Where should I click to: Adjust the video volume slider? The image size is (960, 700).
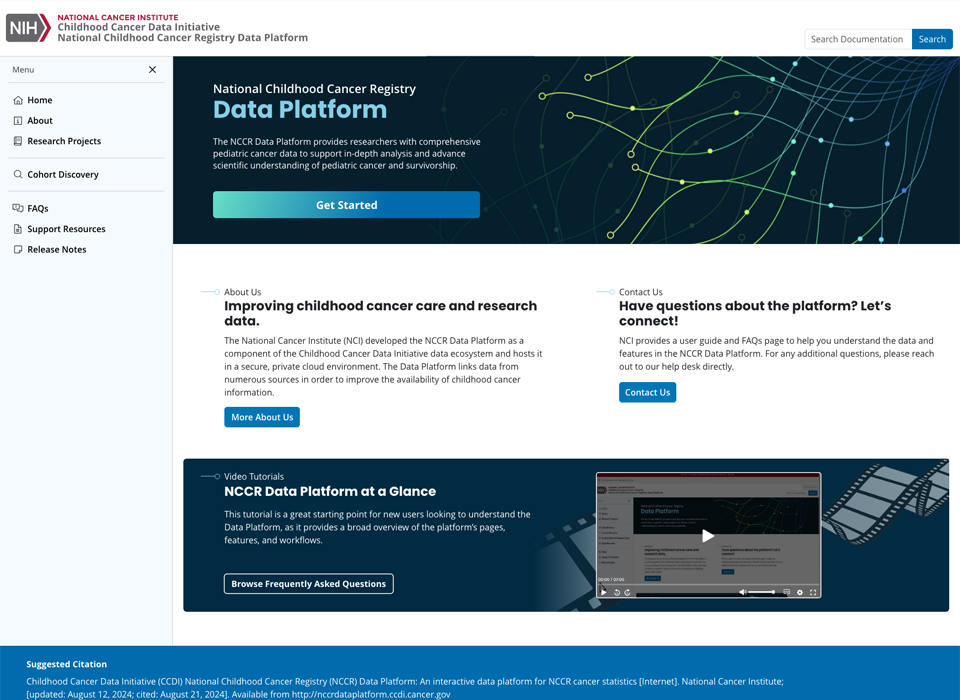pos(761,592)
